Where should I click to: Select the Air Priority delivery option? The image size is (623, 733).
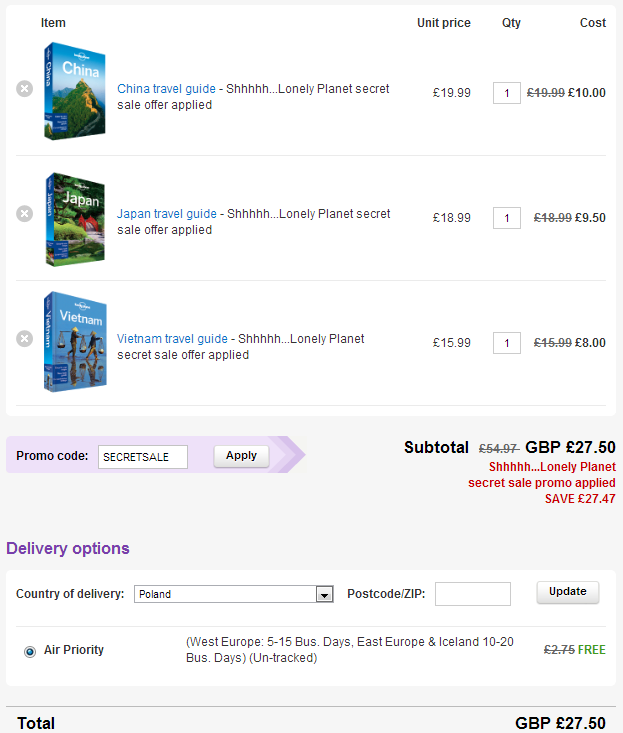30,651
